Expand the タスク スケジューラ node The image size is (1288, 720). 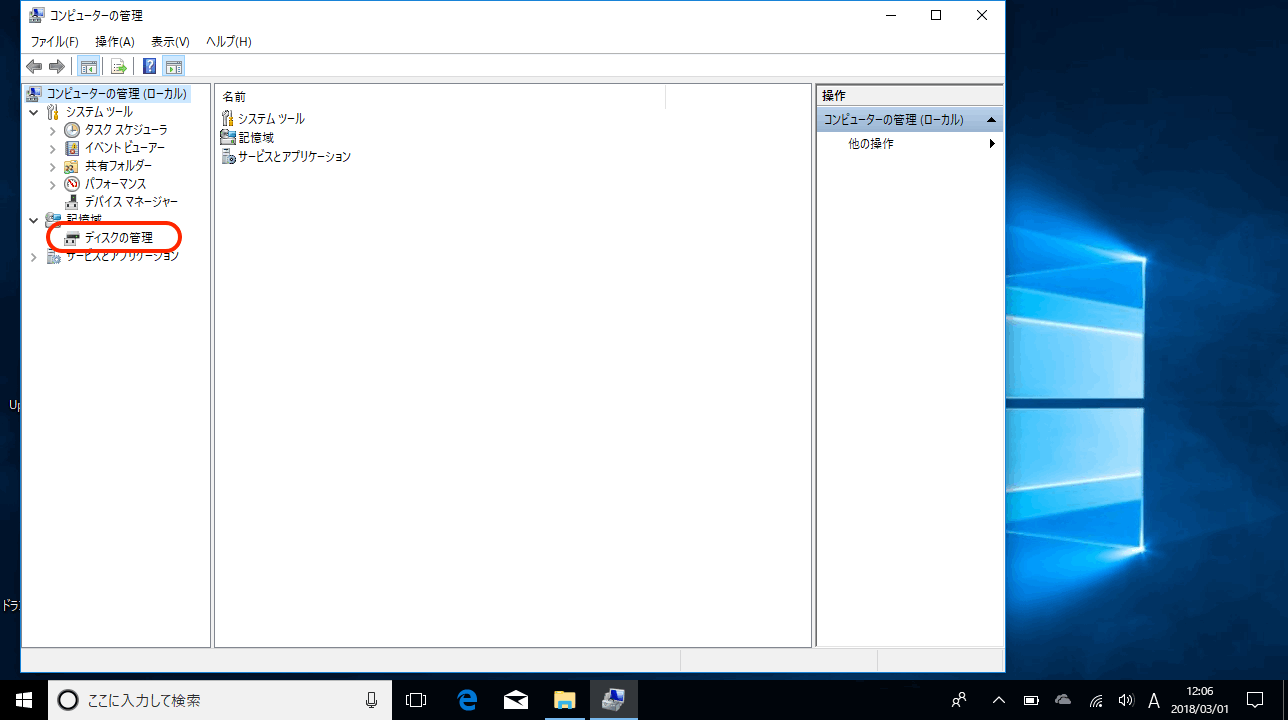[53, 130]
